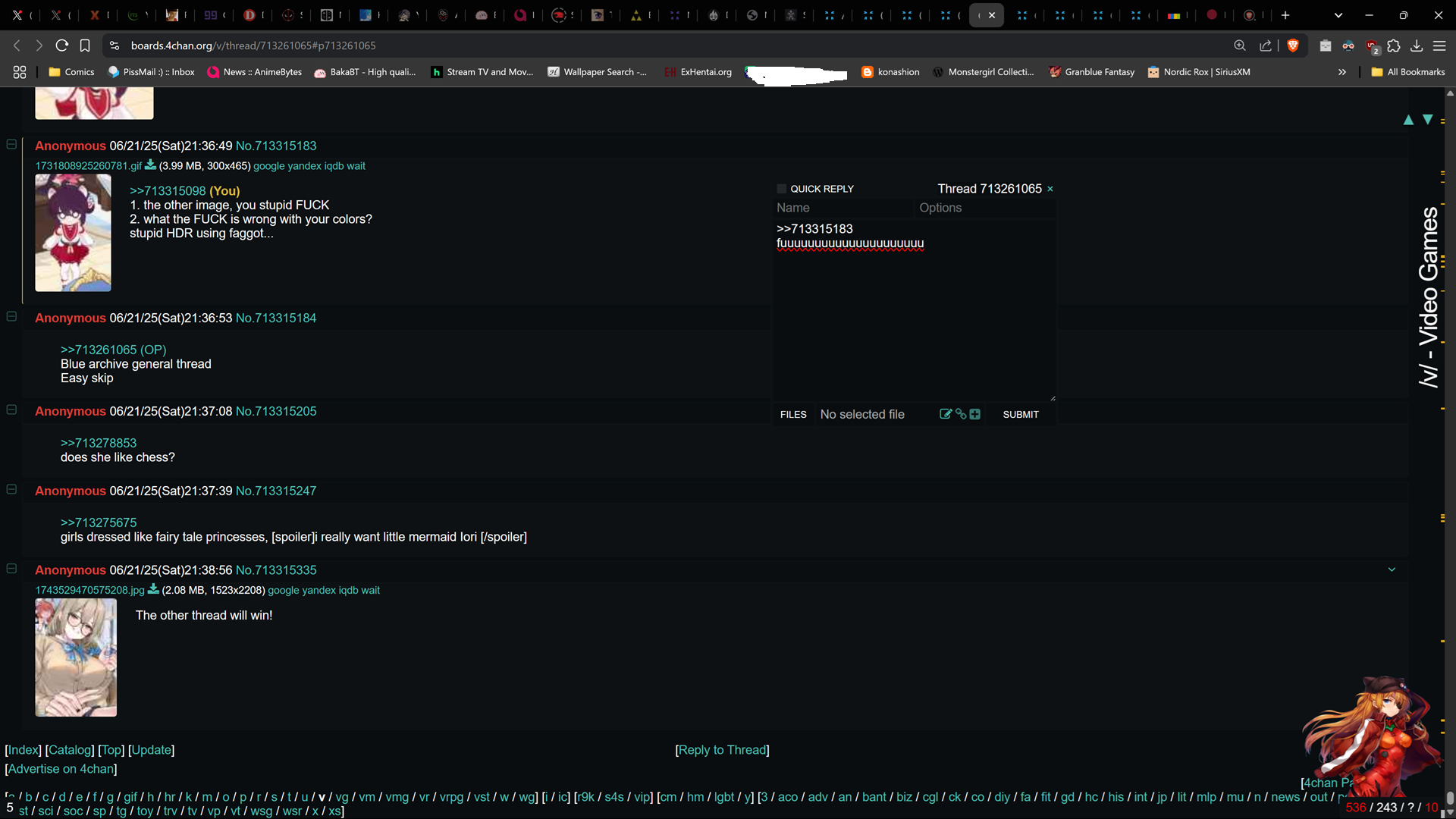
Task: Click the page vertical scrollbar up arrow
Action: pyautogui.click(x=1450, y=93)
